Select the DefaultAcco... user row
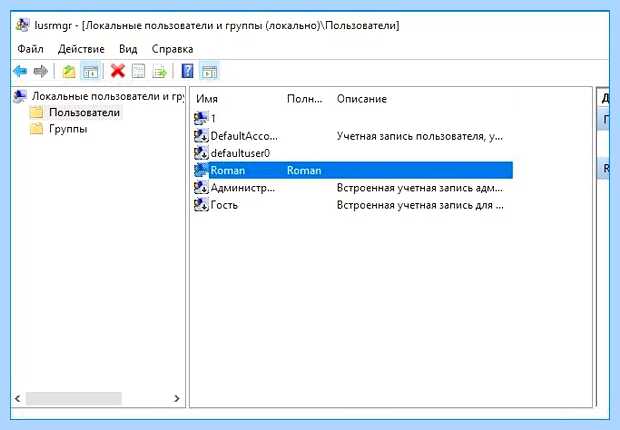 pos(244,136)
